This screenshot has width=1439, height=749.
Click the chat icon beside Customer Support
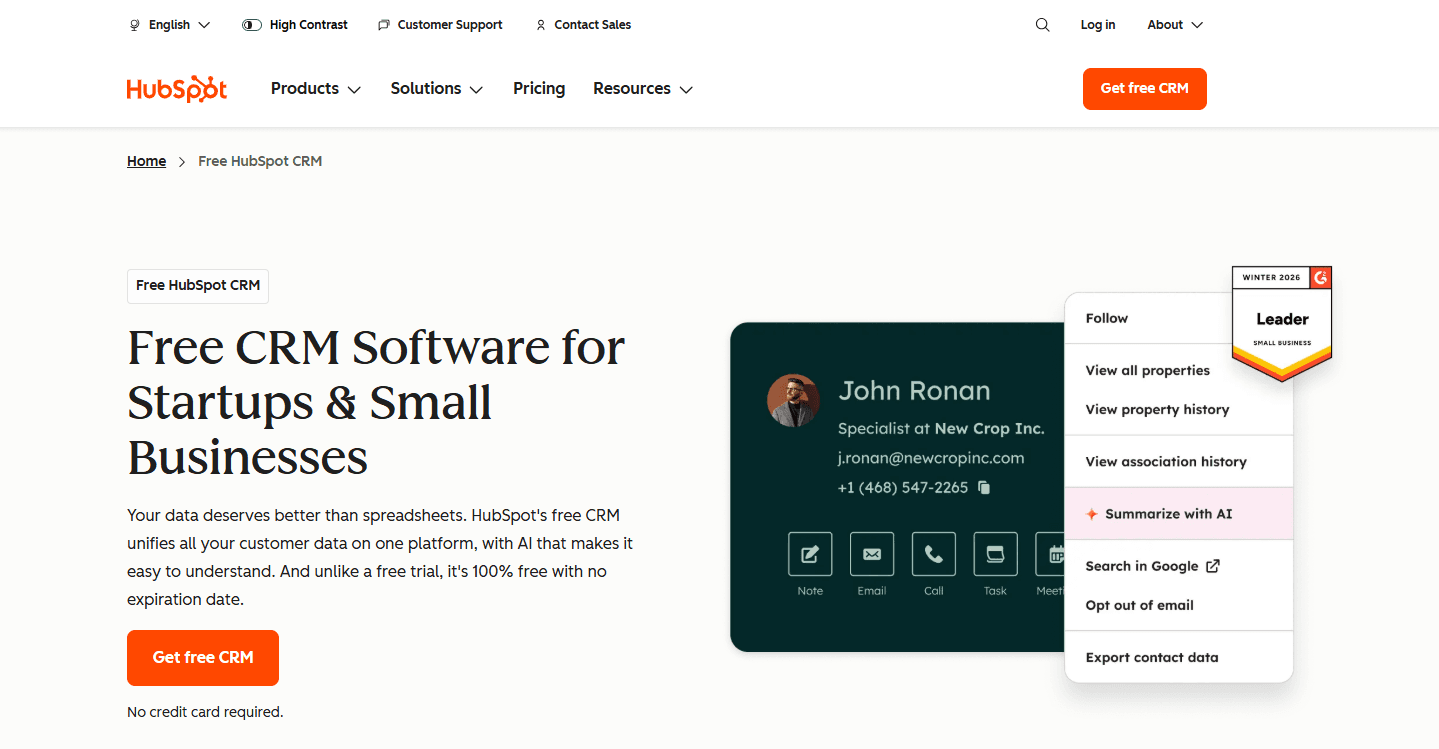(384, 25)
